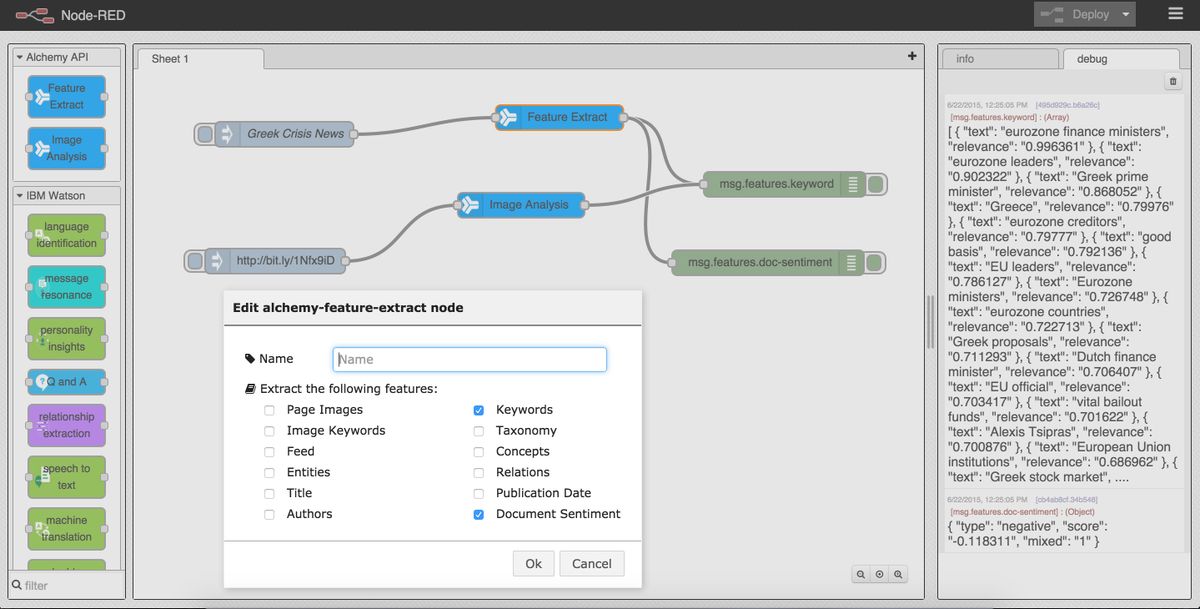The height and width of the screenshot is (609, 1200).
Task: Check the Image Keywords checkbox
Action: pos(269,431)
